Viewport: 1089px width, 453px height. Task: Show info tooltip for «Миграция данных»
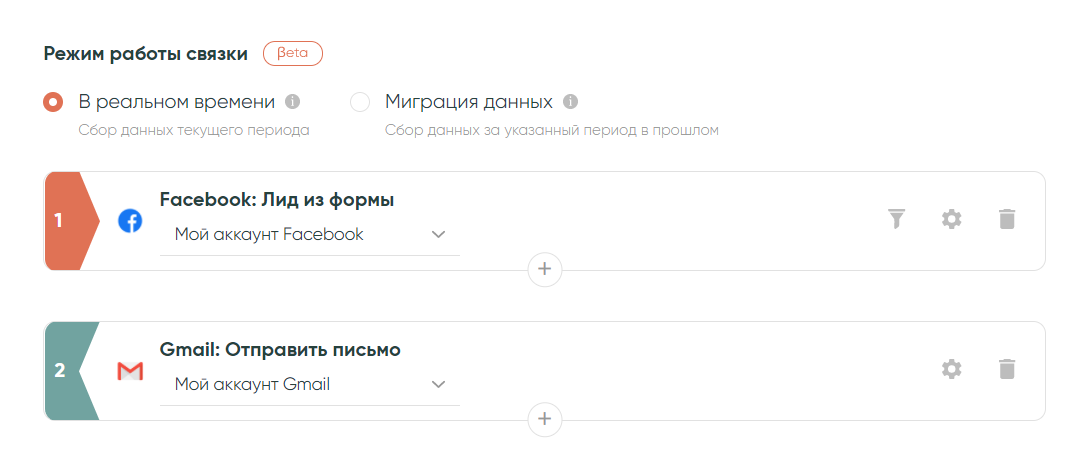pyautogui.click(x=571, y=102)
